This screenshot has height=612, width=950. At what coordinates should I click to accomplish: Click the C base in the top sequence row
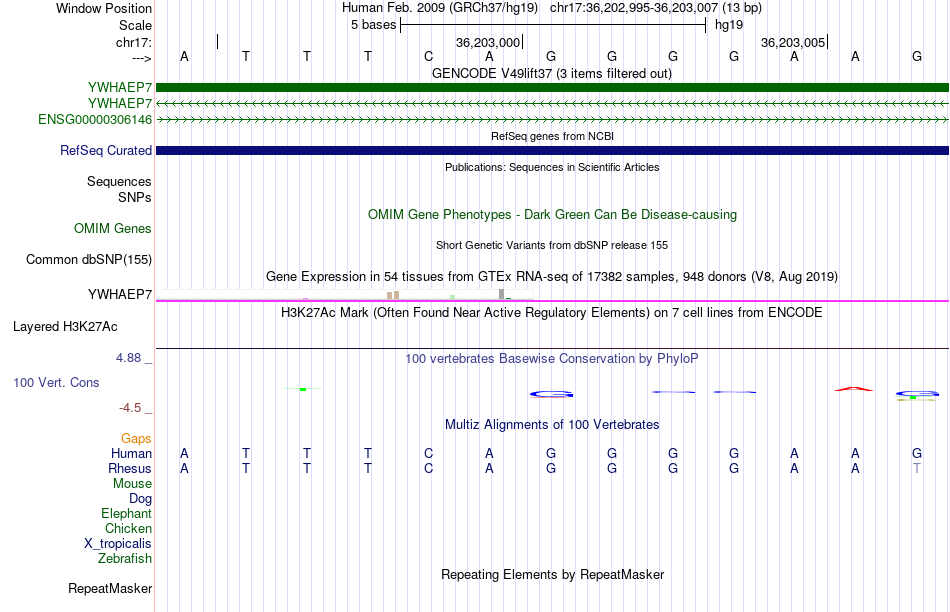coord(428,56)
